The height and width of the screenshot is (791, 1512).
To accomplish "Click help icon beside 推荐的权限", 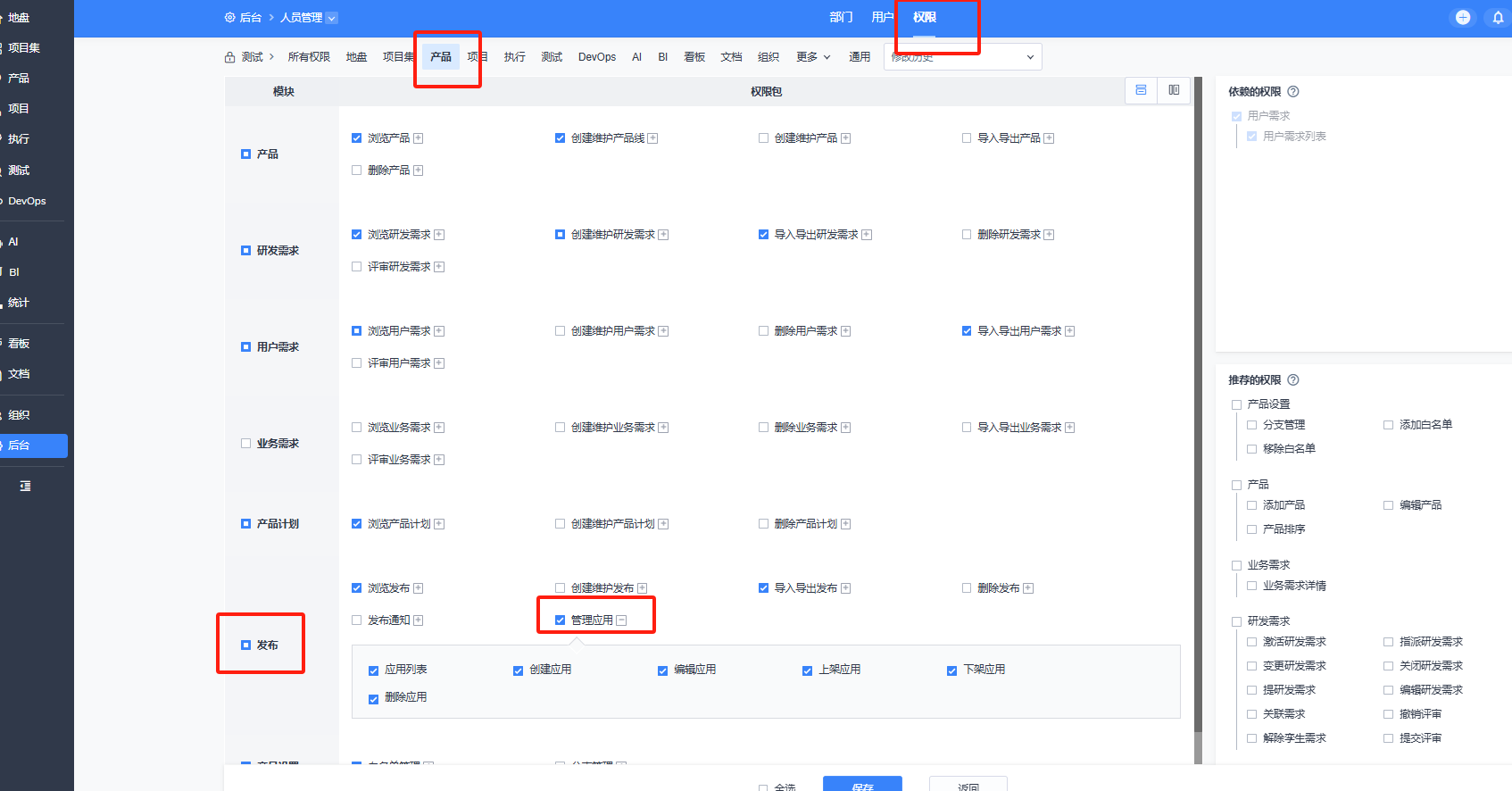I will coord(1293,380).
